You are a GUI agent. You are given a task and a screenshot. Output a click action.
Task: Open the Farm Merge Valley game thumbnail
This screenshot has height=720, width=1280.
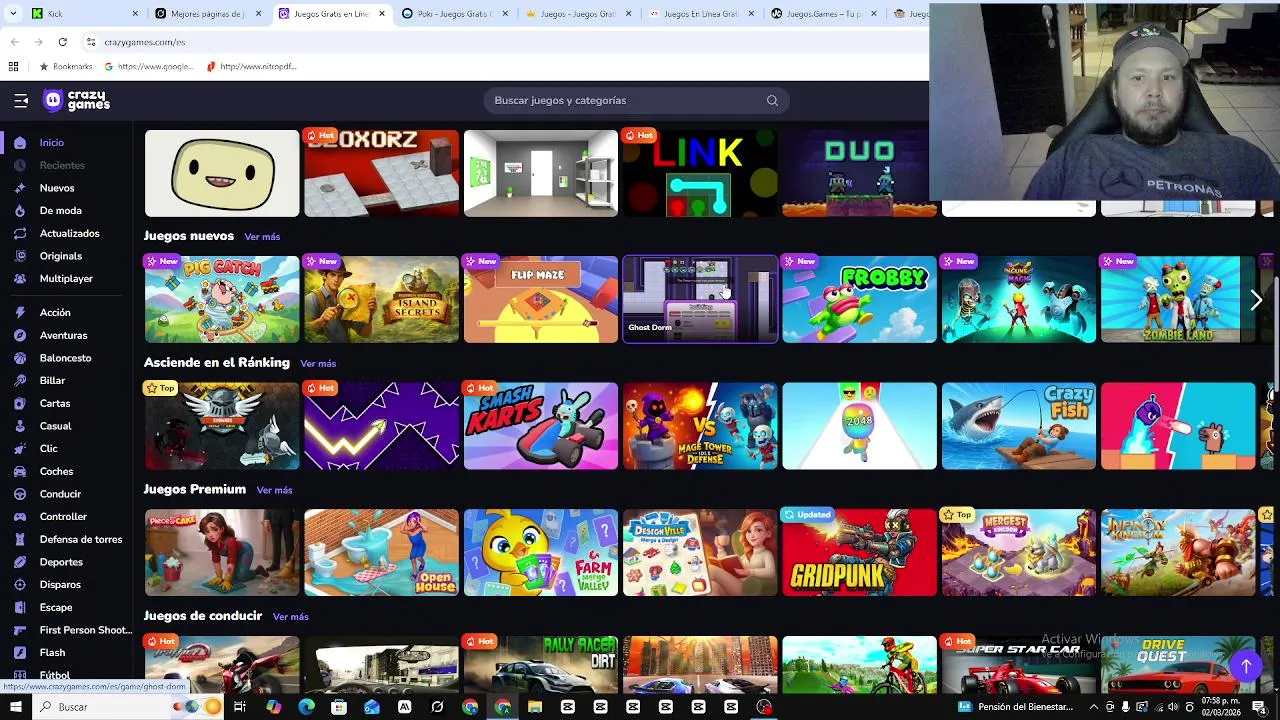(541, 552)
